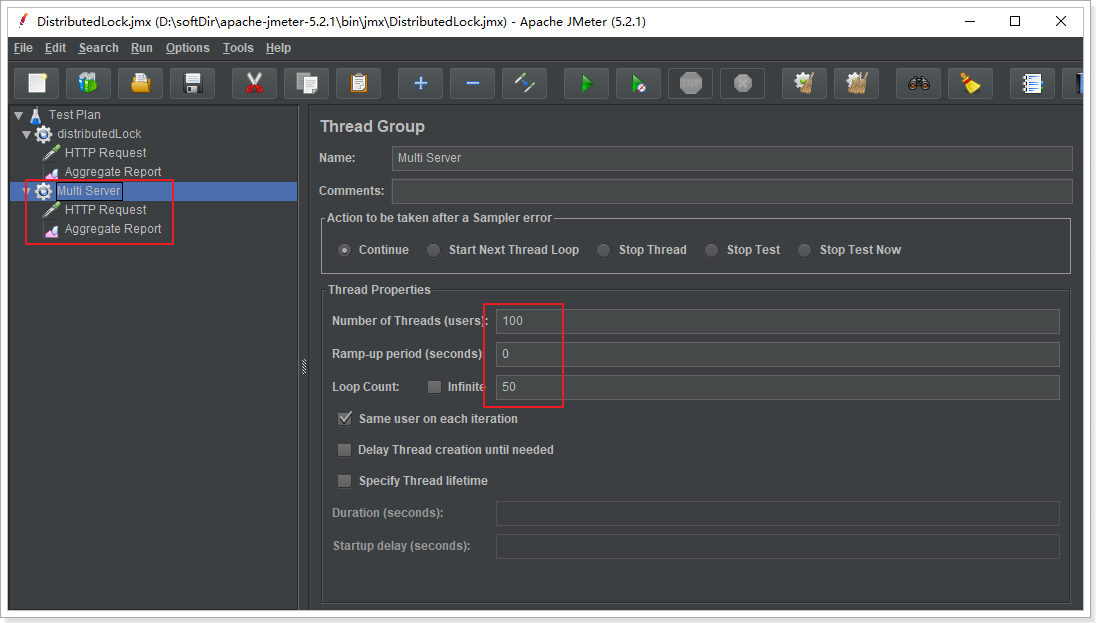Collapse the Multi Server thread group node
Screen dimensions: 1096x623
27,191
